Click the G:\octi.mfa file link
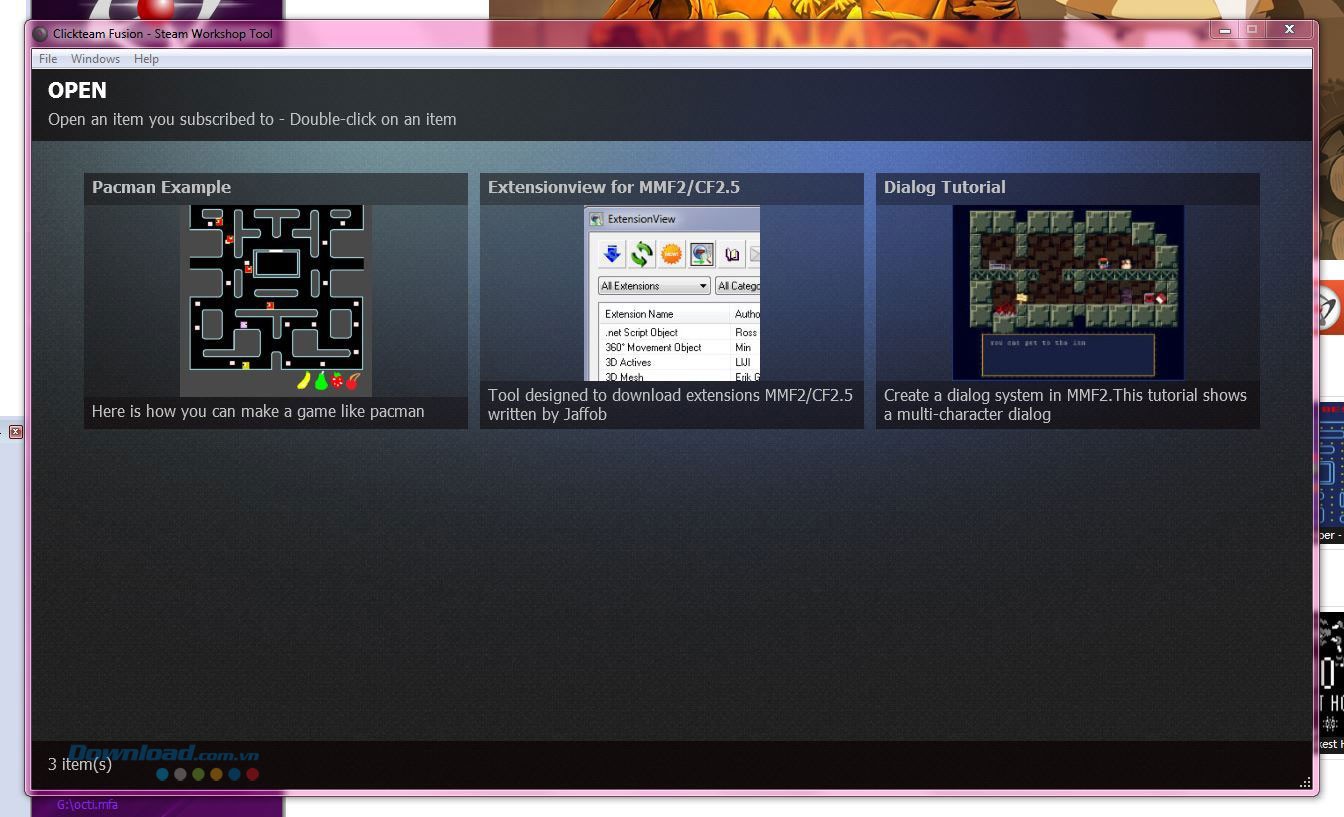The height and width of the screenshot is (817, 1344). pos(87,804)
